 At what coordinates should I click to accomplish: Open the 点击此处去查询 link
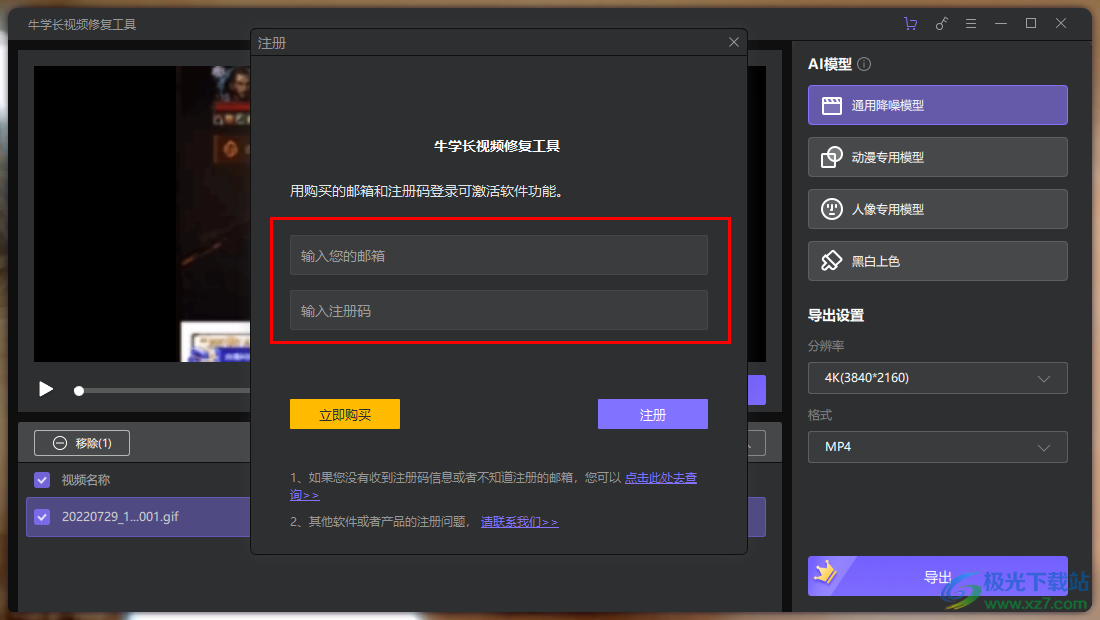click(x=661, y=478)
